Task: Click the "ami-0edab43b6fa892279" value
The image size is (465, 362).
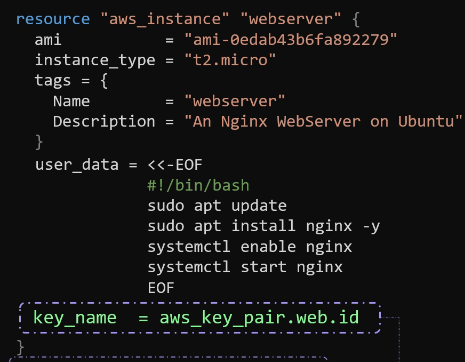Action: (291, 40)
